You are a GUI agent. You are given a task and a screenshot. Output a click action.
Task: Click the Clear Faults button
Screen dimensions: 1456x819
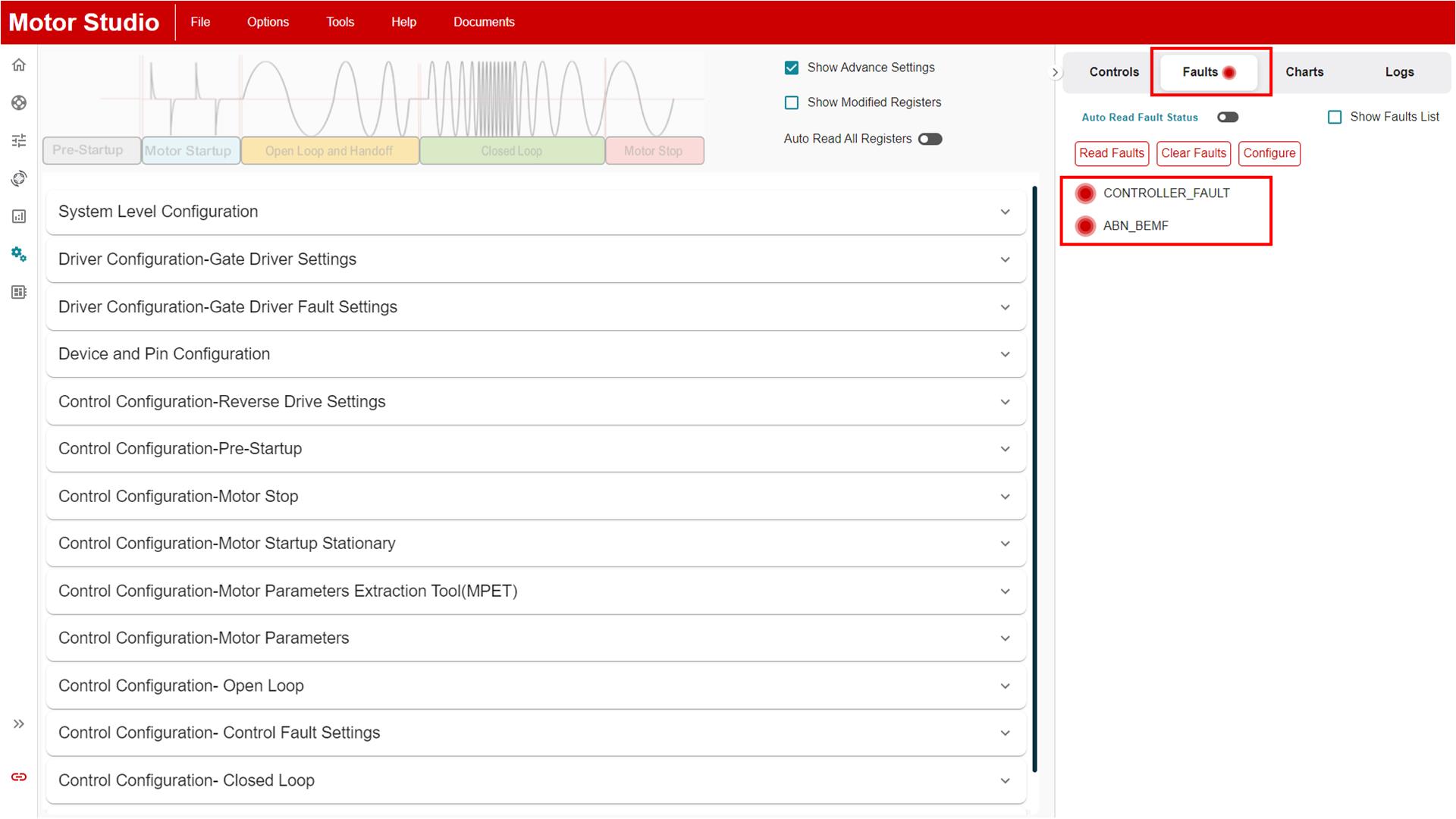pyautogui.click(x=1192, y=153)
